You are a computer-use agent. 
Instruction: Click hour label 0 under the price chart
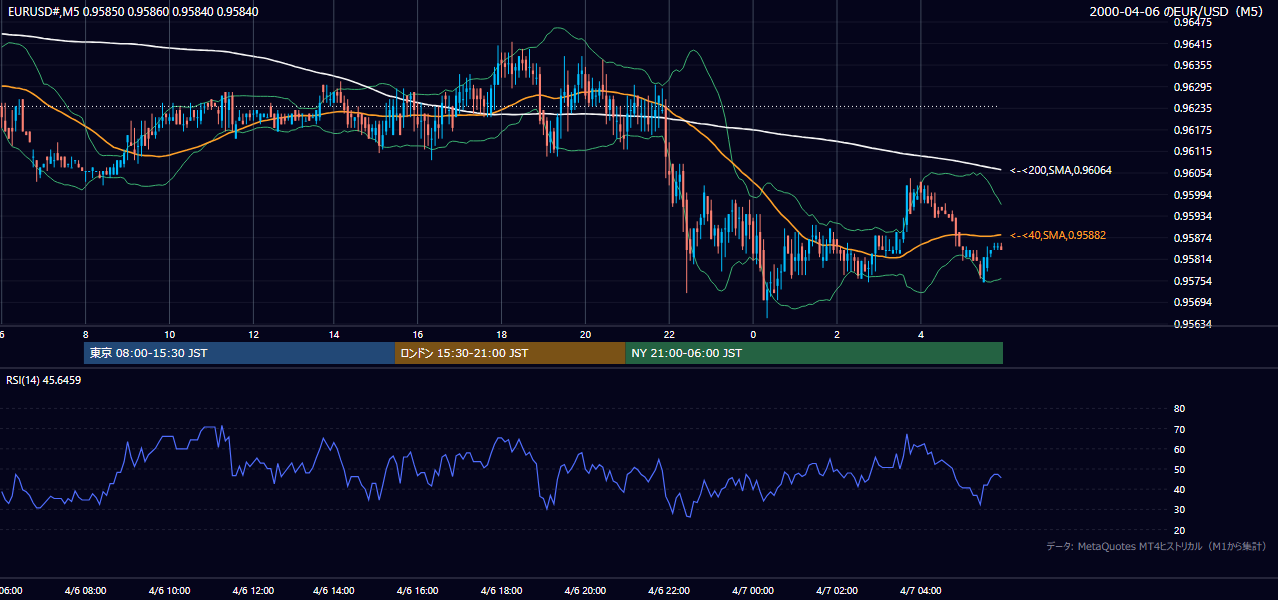(753, 334)
